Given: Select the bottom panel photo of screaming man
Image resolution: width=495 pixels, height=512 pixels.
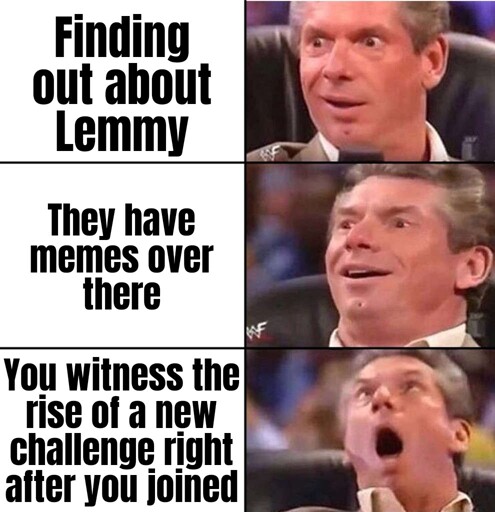Looking at the screenshot, I should click(370, 431).
